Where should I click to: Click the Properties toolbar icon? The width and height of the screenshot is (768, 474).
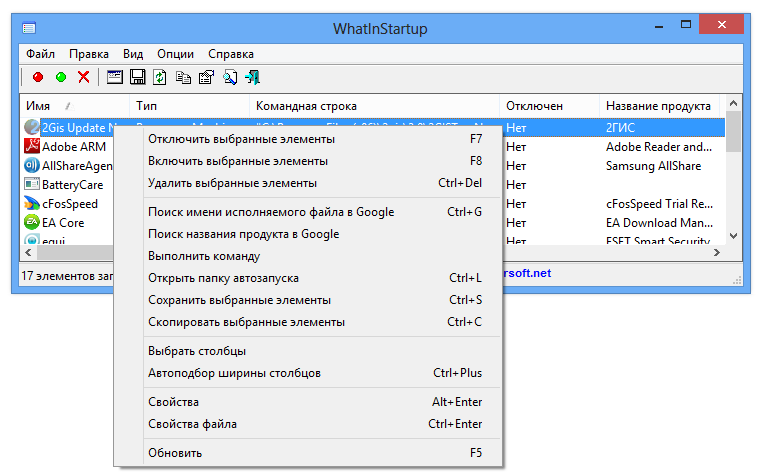point(206,77)
